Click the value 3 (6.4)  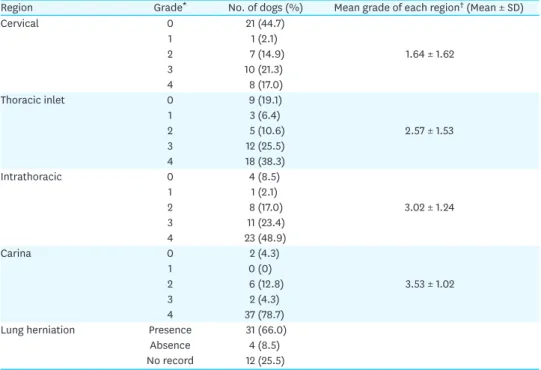pos(265,116)
